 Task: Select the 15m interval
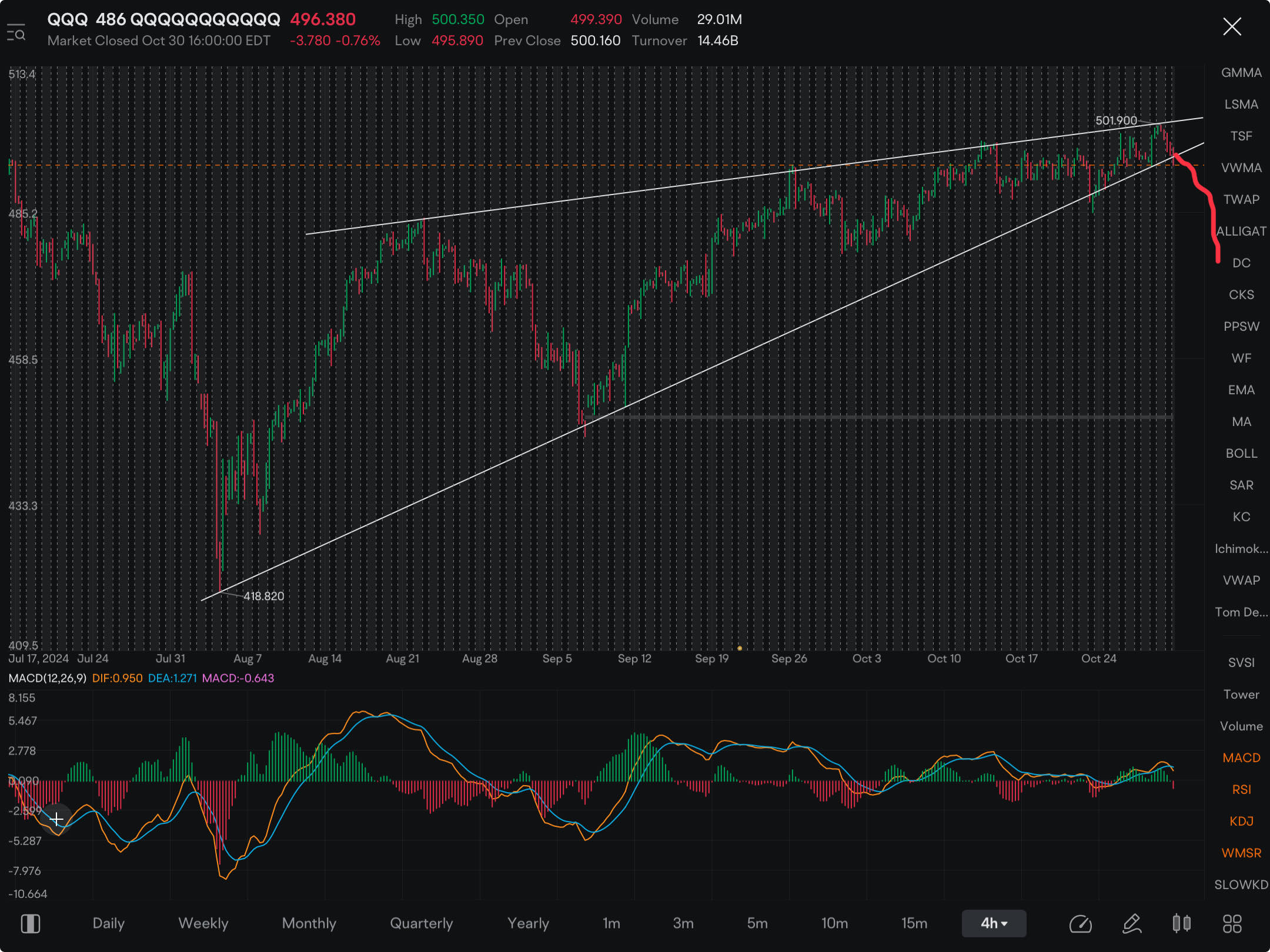914,923
